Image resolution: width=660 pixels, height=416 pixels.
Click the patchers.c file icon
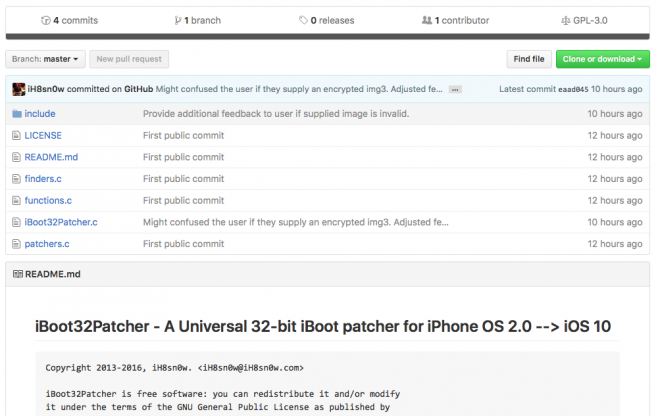[x=16, y=244]
